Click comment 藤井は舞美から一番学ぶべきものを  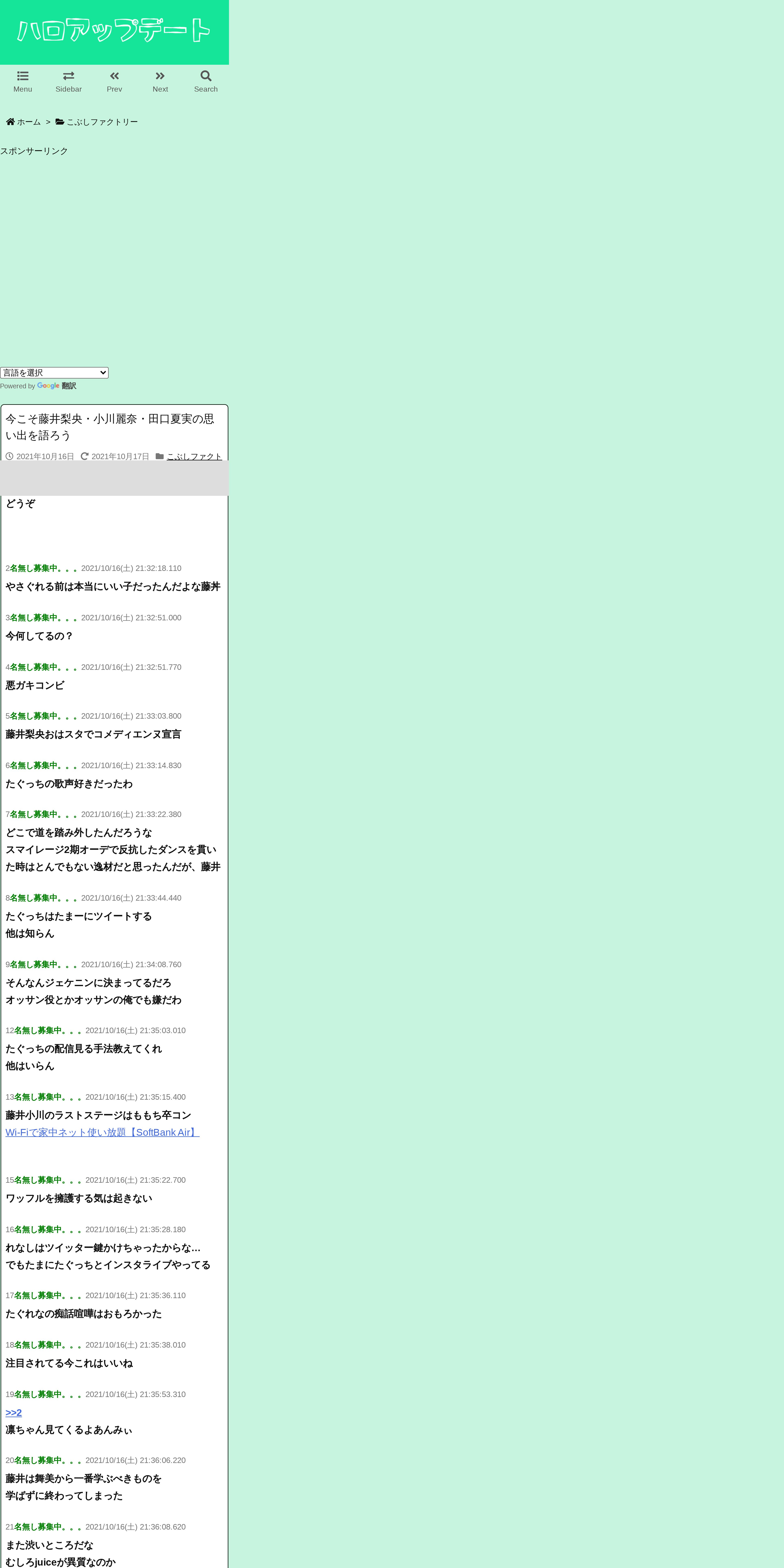83,1478
